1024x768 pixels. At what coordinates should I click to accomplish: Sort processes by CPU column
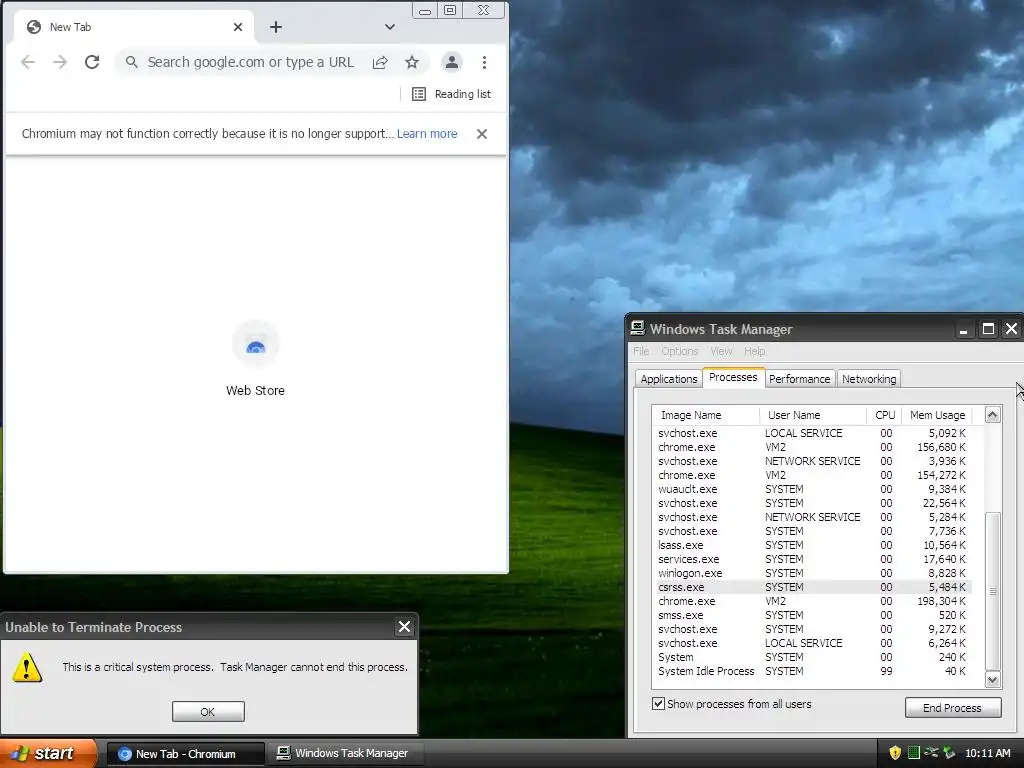coord(884,415)
